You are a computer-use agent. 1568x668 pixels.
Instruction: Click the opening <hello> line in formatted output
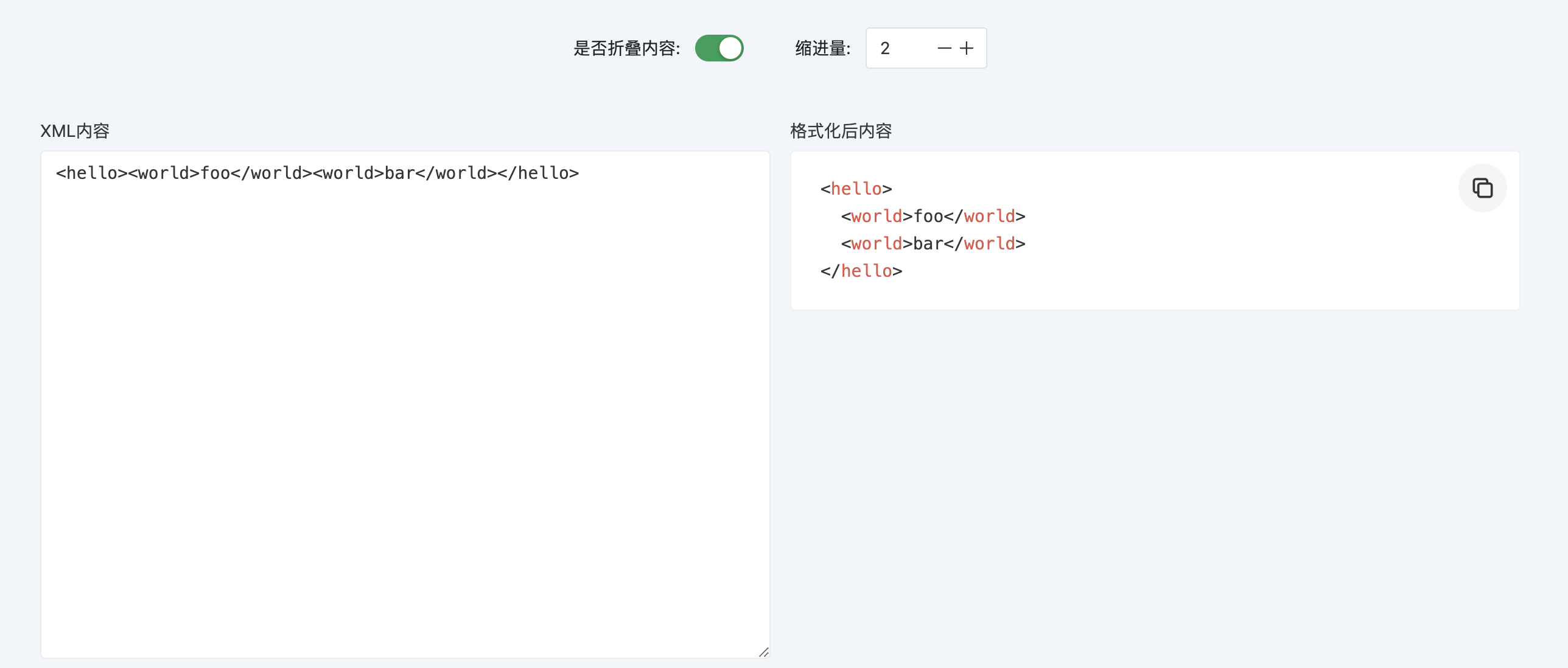click(856, 189)
